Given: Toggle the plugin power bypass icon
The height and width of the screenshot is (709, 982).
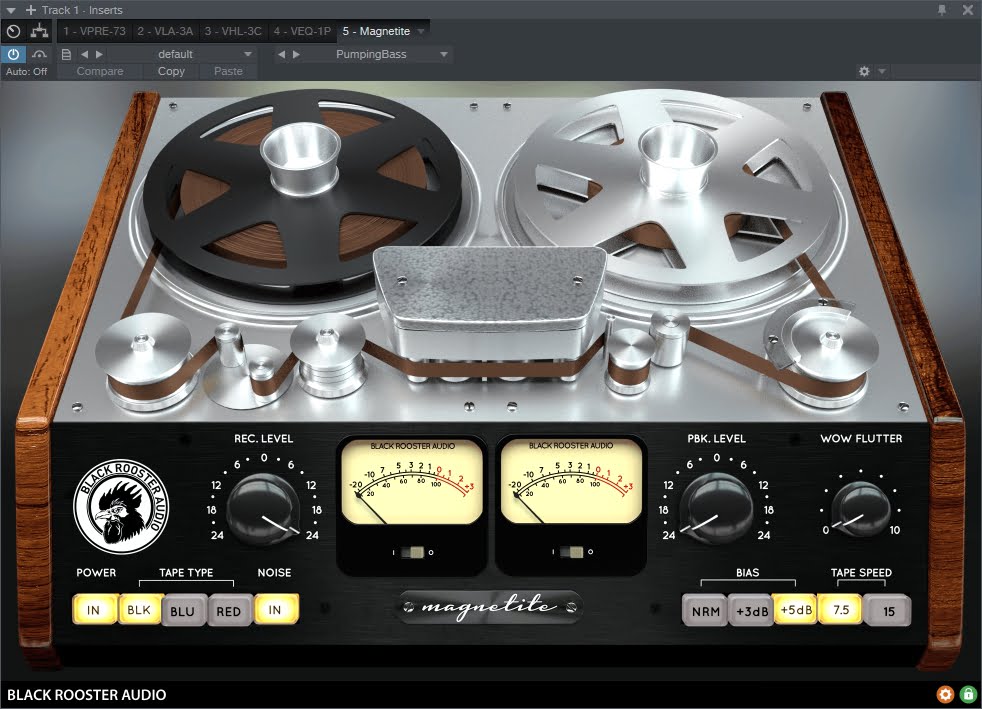Looking at the screenshot, I should click(13, 54).
